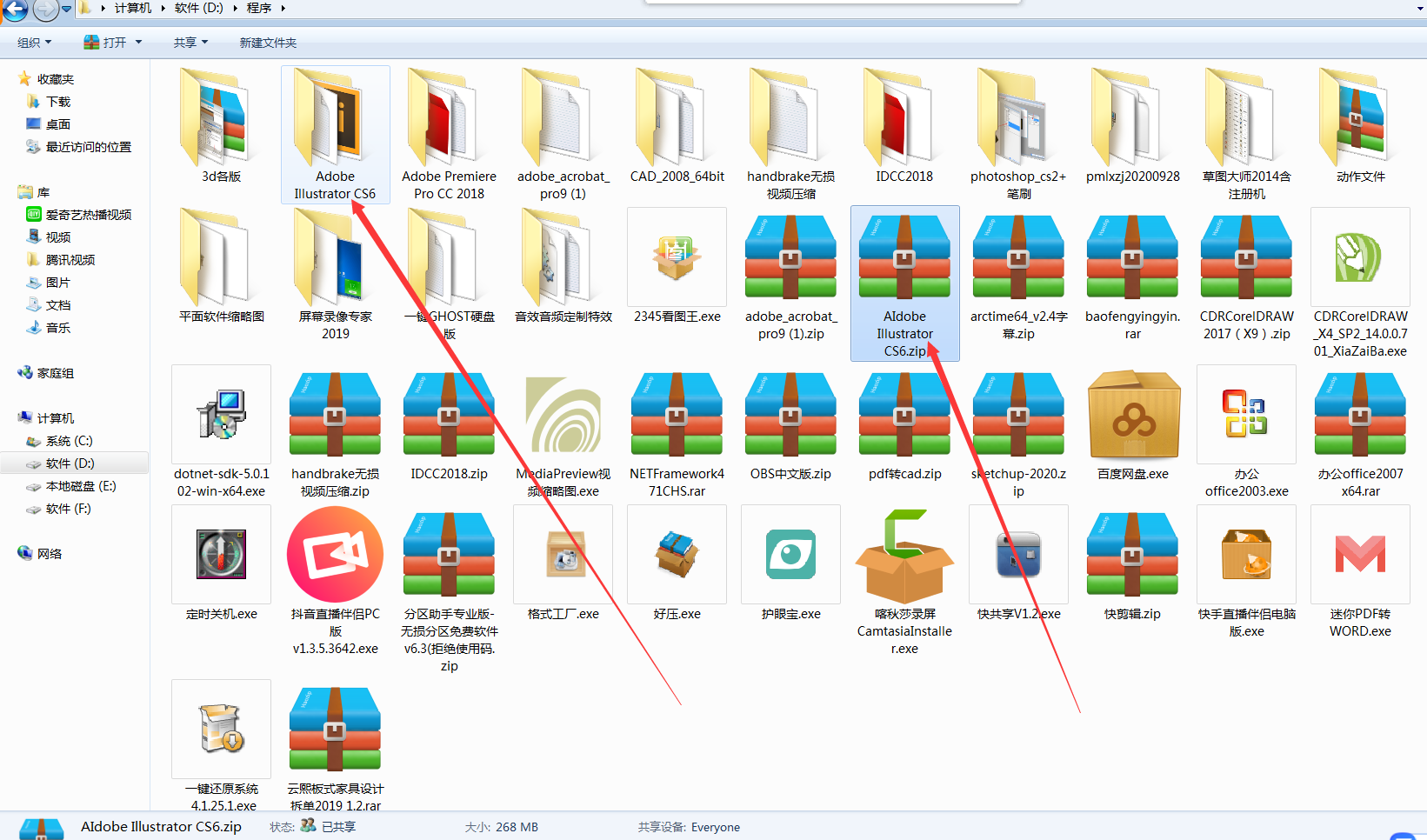The height and width of the screenshot is (840, 1427).
Task: Select the OBS中文版.zip archive
Action: pos(790,415)
